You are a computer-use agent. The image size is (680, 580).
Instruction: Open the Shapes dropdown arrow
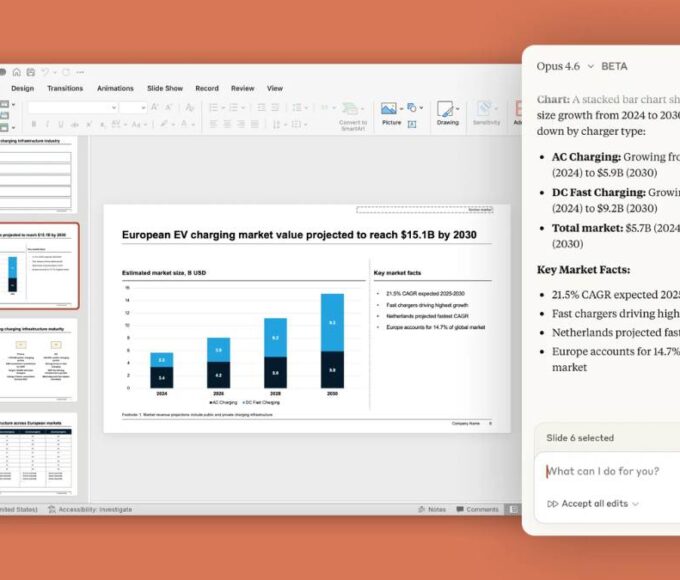tap(421, 108)
